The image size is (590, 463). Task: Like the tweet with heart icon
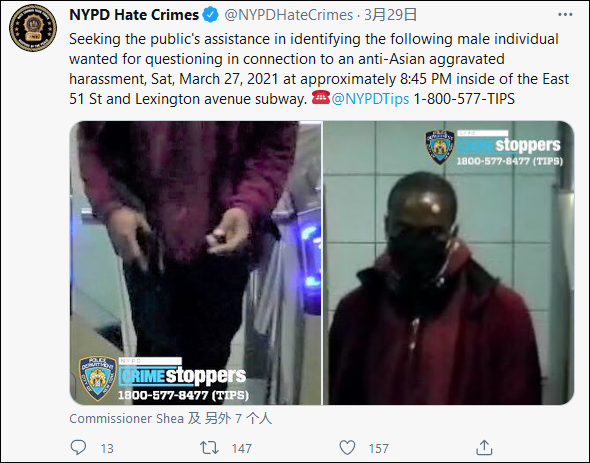(x=347, y=448)
